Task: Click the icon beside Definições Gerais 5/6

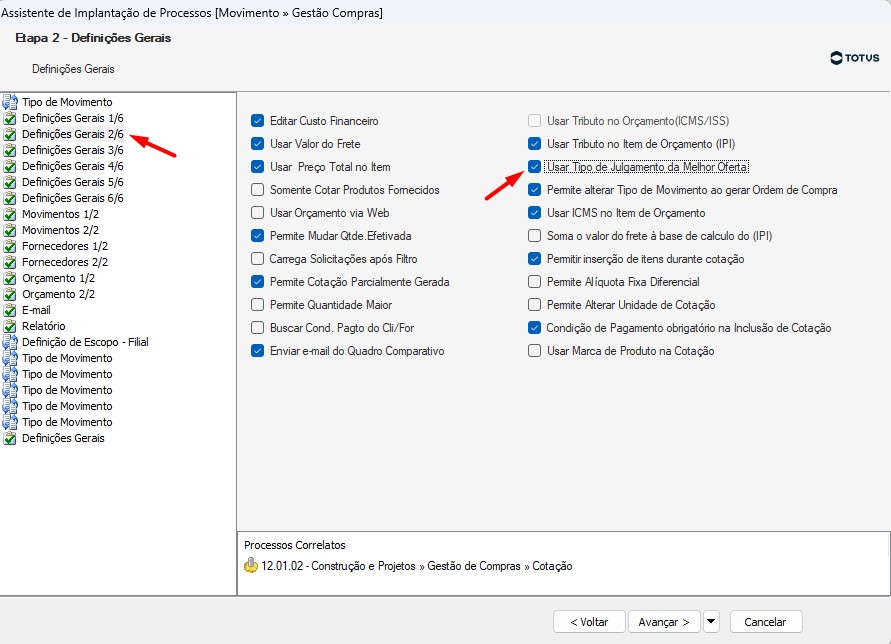Action: tap(10, 182)
